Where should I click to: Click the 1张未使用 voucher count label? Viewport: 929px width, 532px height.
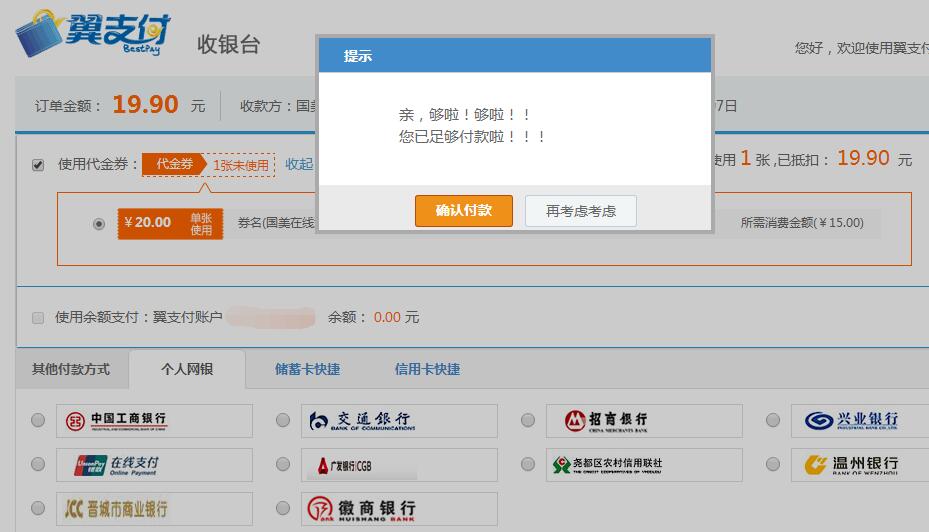point(241,165)
